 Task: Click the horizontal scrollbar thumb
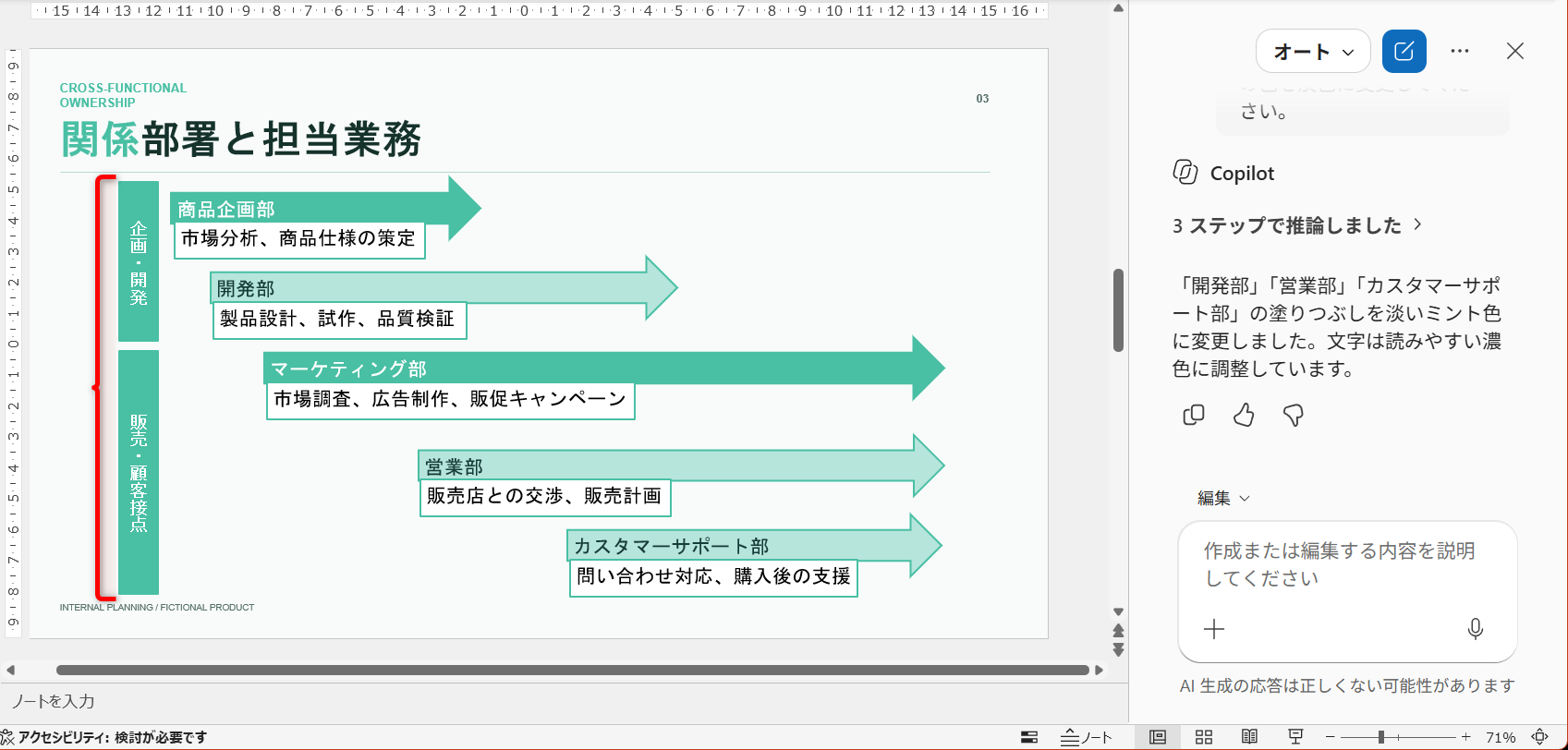[x=573, y=670]
